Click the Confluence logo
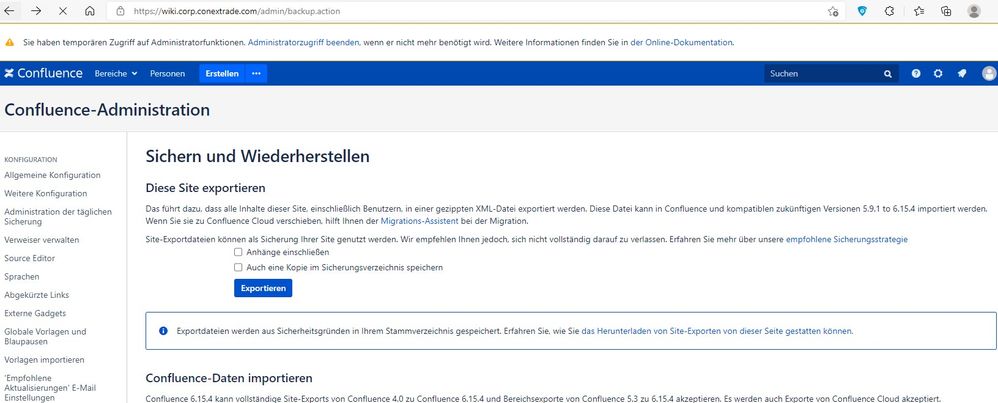 pos(43,73)
